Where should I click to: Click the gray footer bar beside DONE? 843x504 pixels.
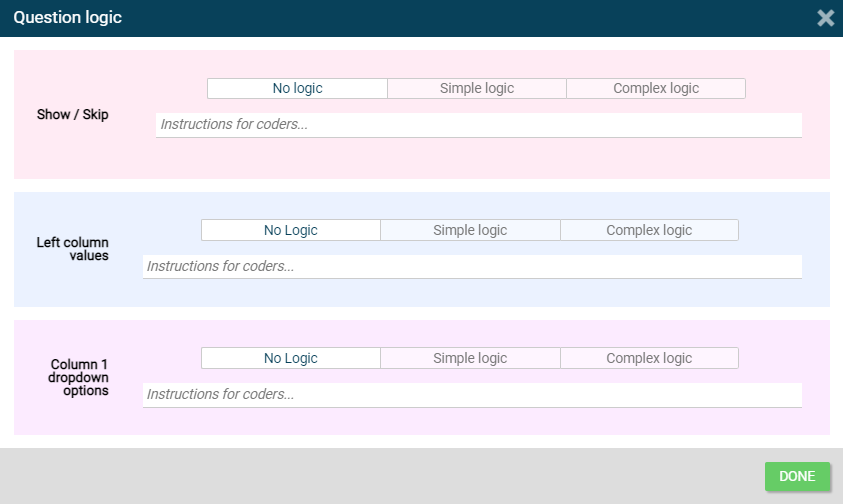click(400, 476)
